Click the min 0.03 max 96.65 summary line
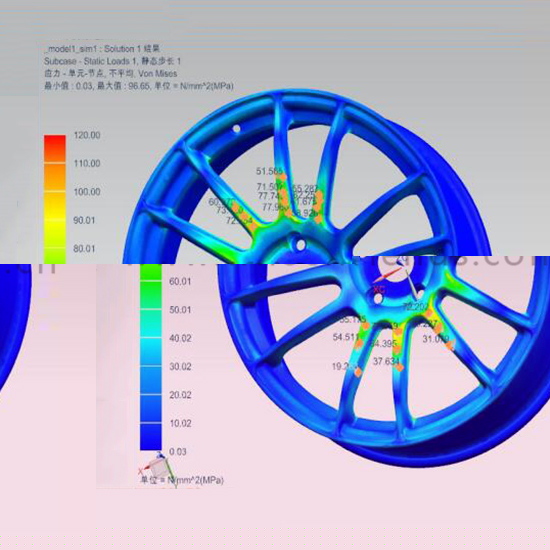550x550 pixels. (x=139, y=86)
